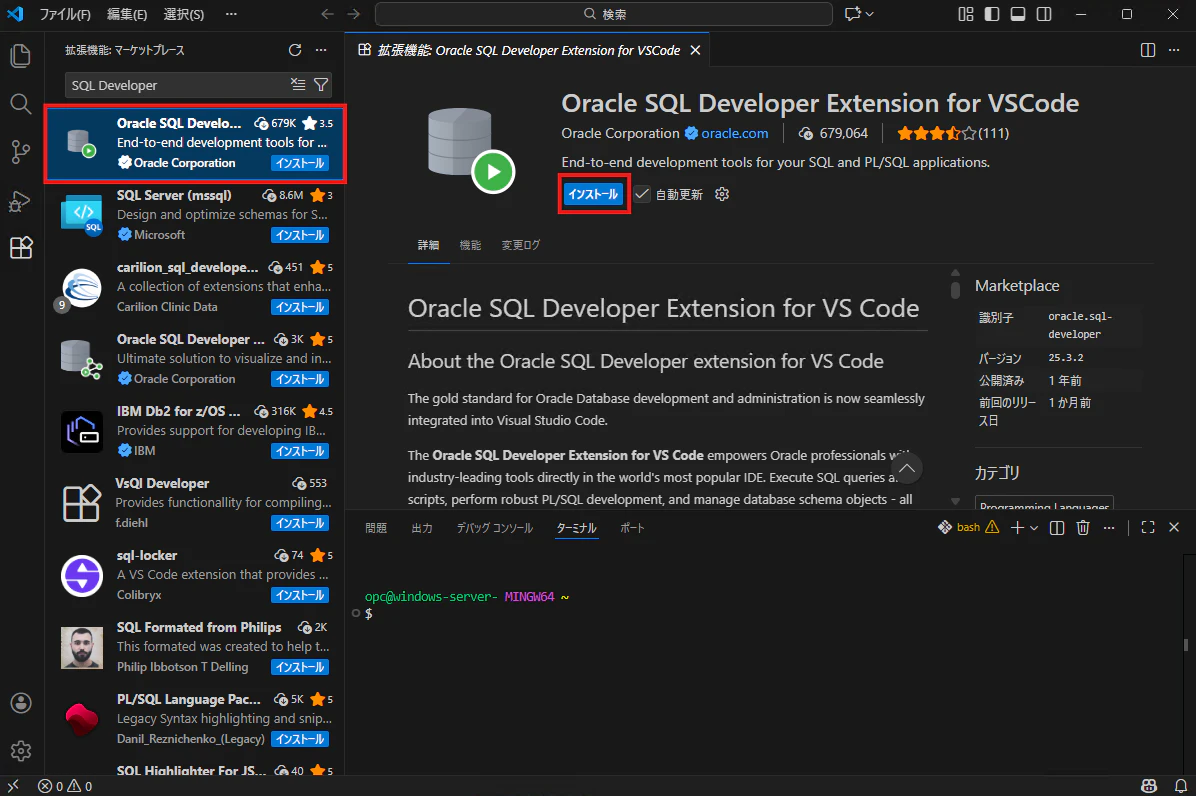Open the extension settings gear next to auto update

pyautogui.click(x=722, y=194)
